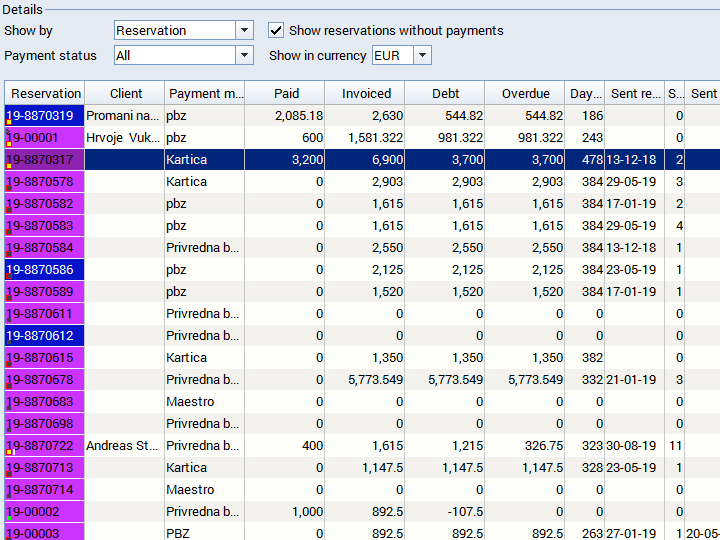Click the red marker on reservation 19-8870578
The height and width of the screenshot is (540, 720).
[x=9, y=187]
